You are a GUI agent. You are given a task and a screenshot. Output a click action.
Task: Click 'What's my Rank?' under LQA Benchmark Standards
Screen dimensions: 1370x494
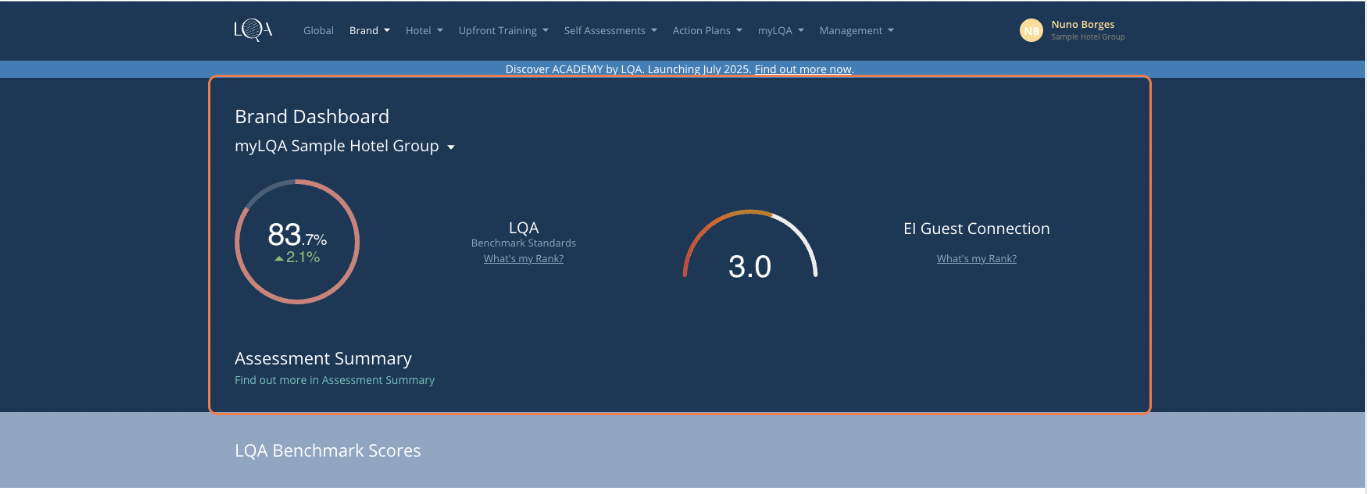click(x=523, y=259)
